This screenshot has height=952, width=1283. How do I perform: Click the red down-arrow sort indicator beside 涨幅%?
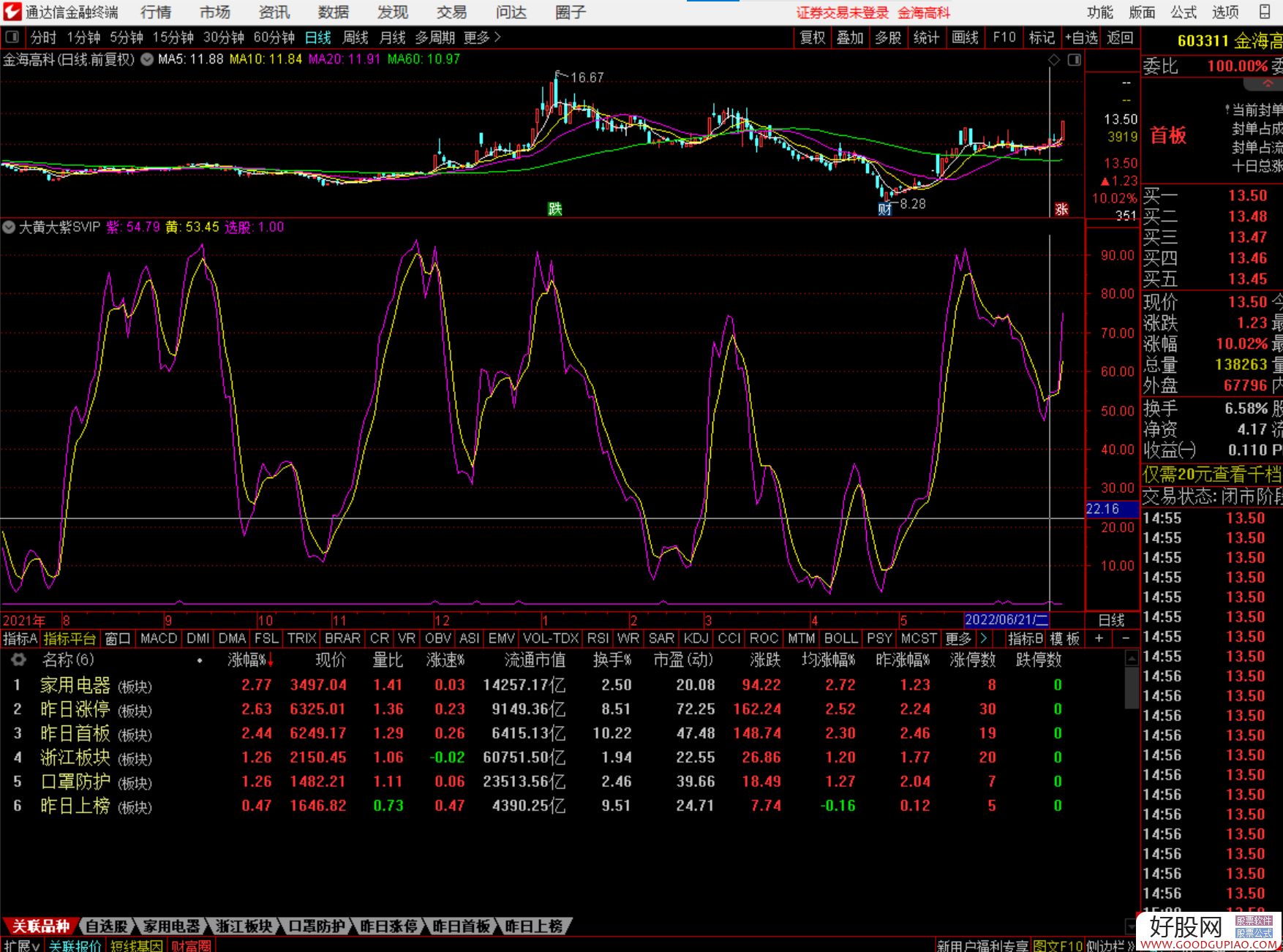pyautogui.click(x=271, y=660)
